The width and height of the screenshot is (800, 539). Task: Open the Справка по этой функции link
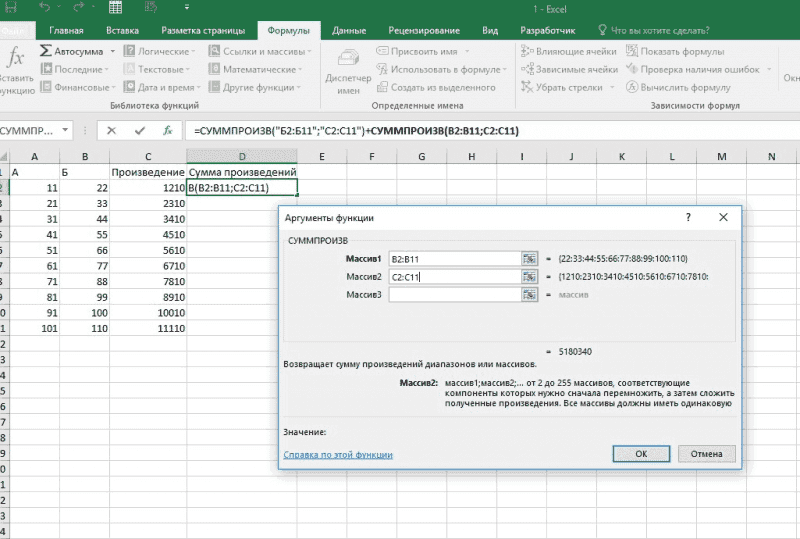tap(338, 454)
